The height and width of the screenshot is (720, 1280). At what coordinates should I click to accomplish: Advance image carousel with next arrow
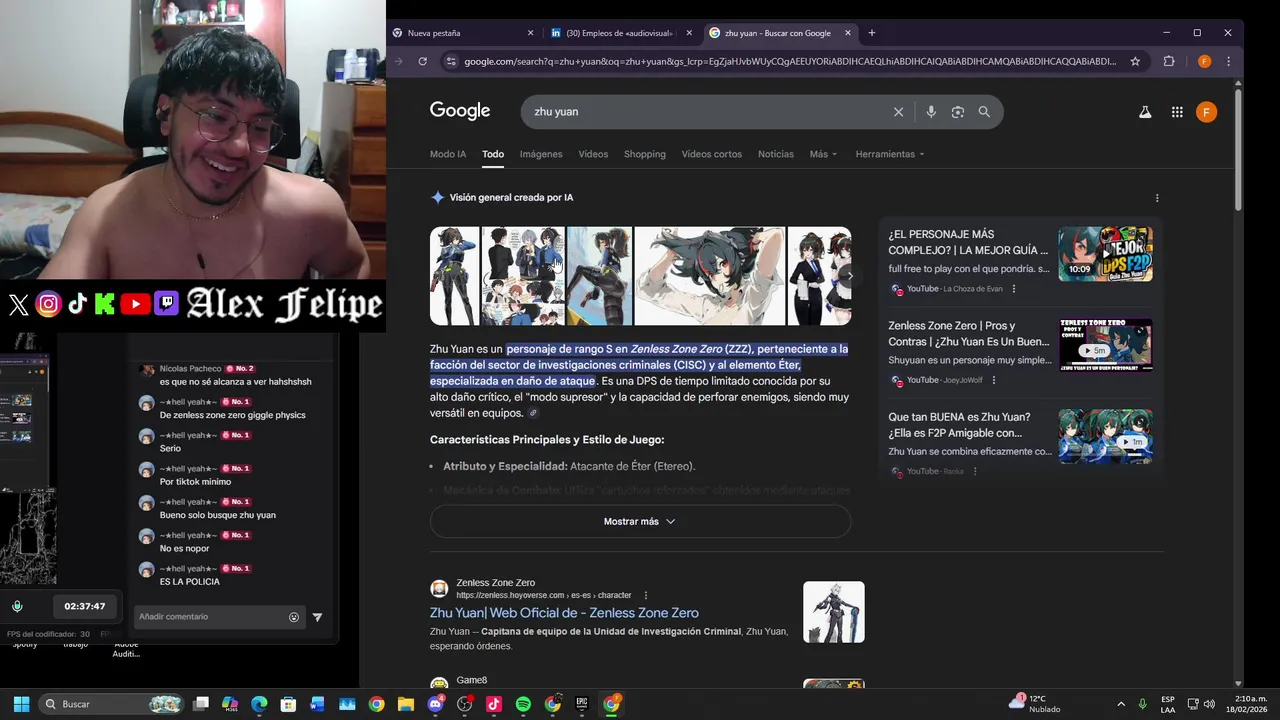849,276
